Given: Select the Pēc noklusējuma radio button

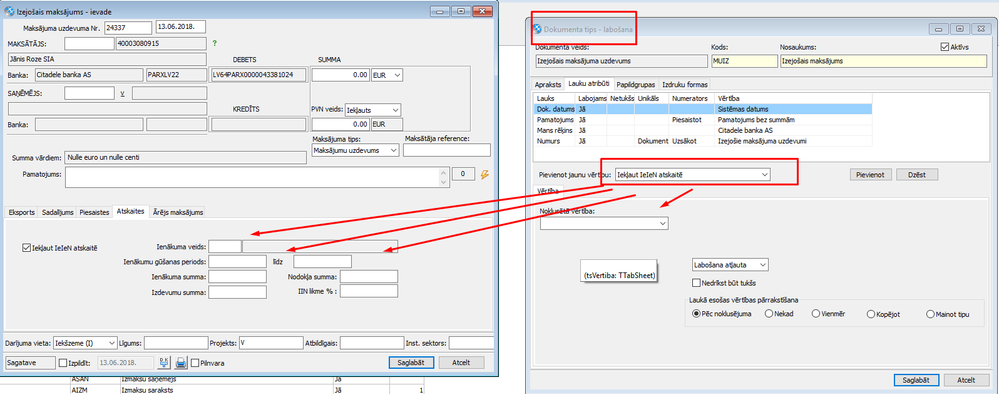Looking at the screenshot, I should tap(696, 314).
